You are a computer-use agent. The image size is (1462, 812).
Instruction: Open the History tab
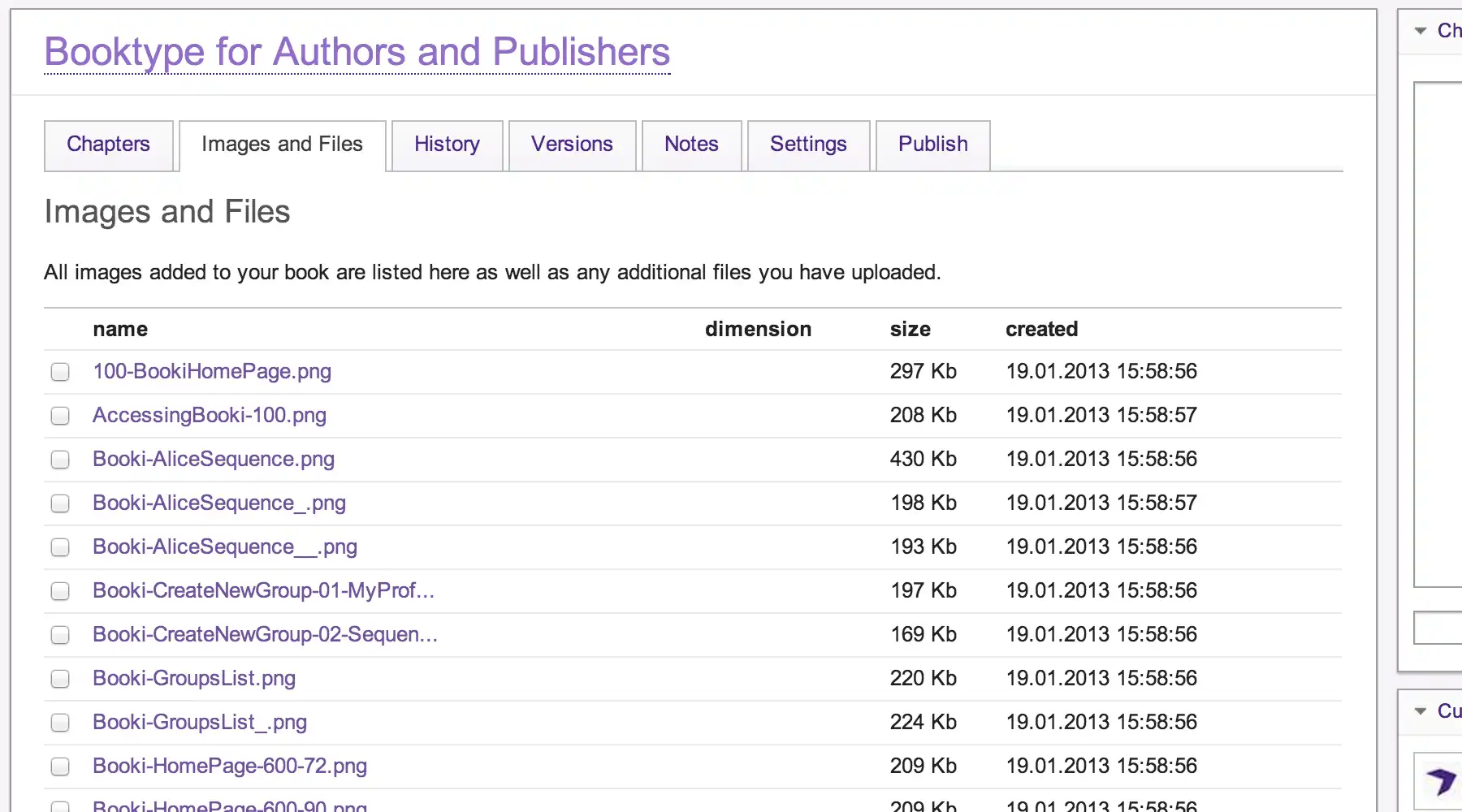click(x=447, y=145)
